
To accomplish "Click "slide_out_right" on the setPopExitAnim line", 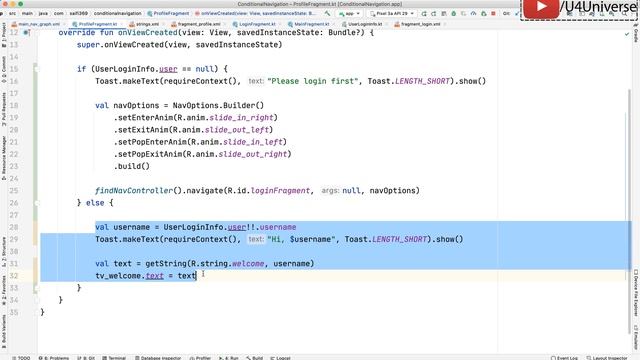I will point(253,154).
